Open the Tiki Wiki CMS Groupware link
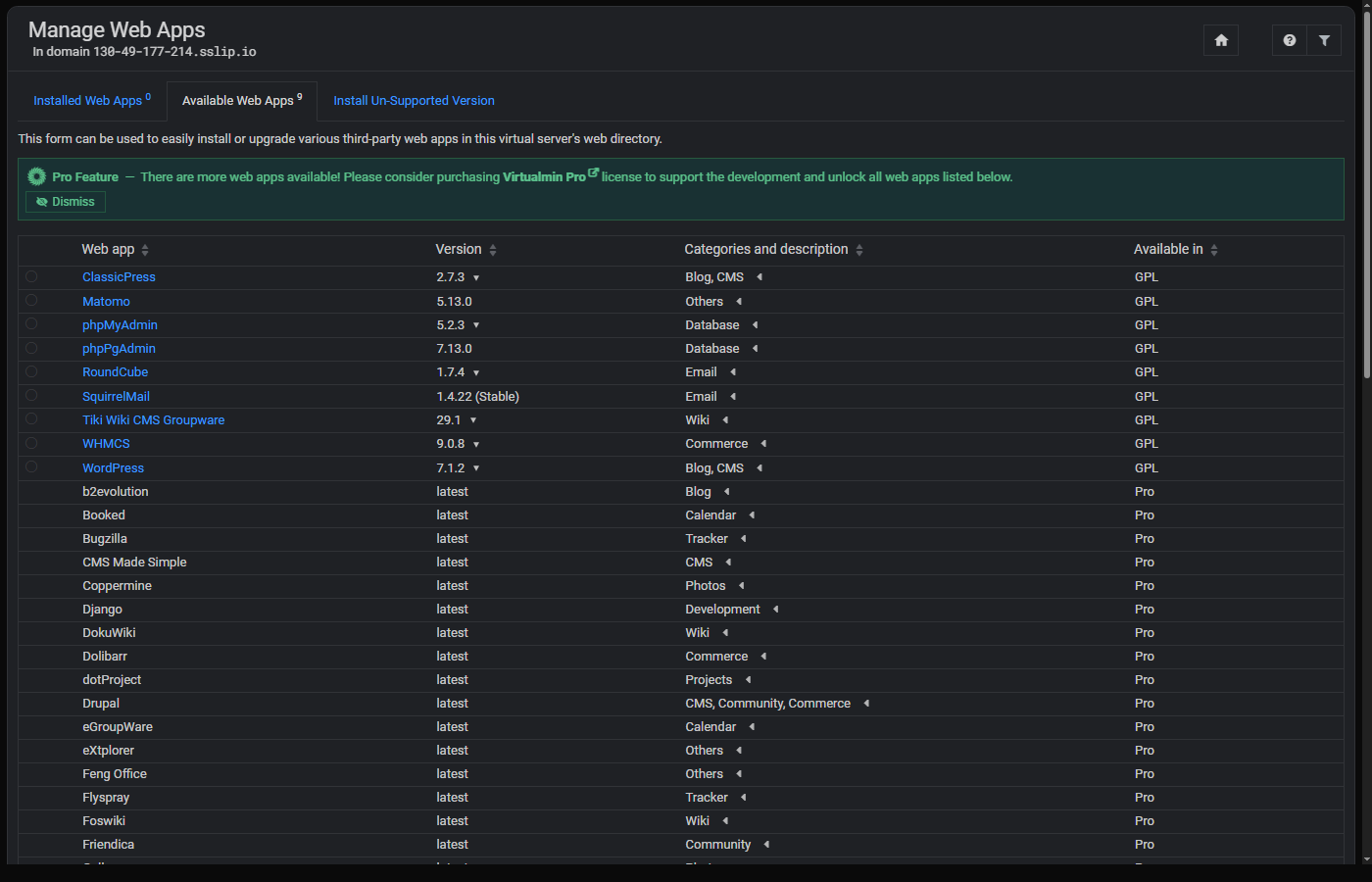Viewport: 1372px width, 882px height. tap(154, 420)
